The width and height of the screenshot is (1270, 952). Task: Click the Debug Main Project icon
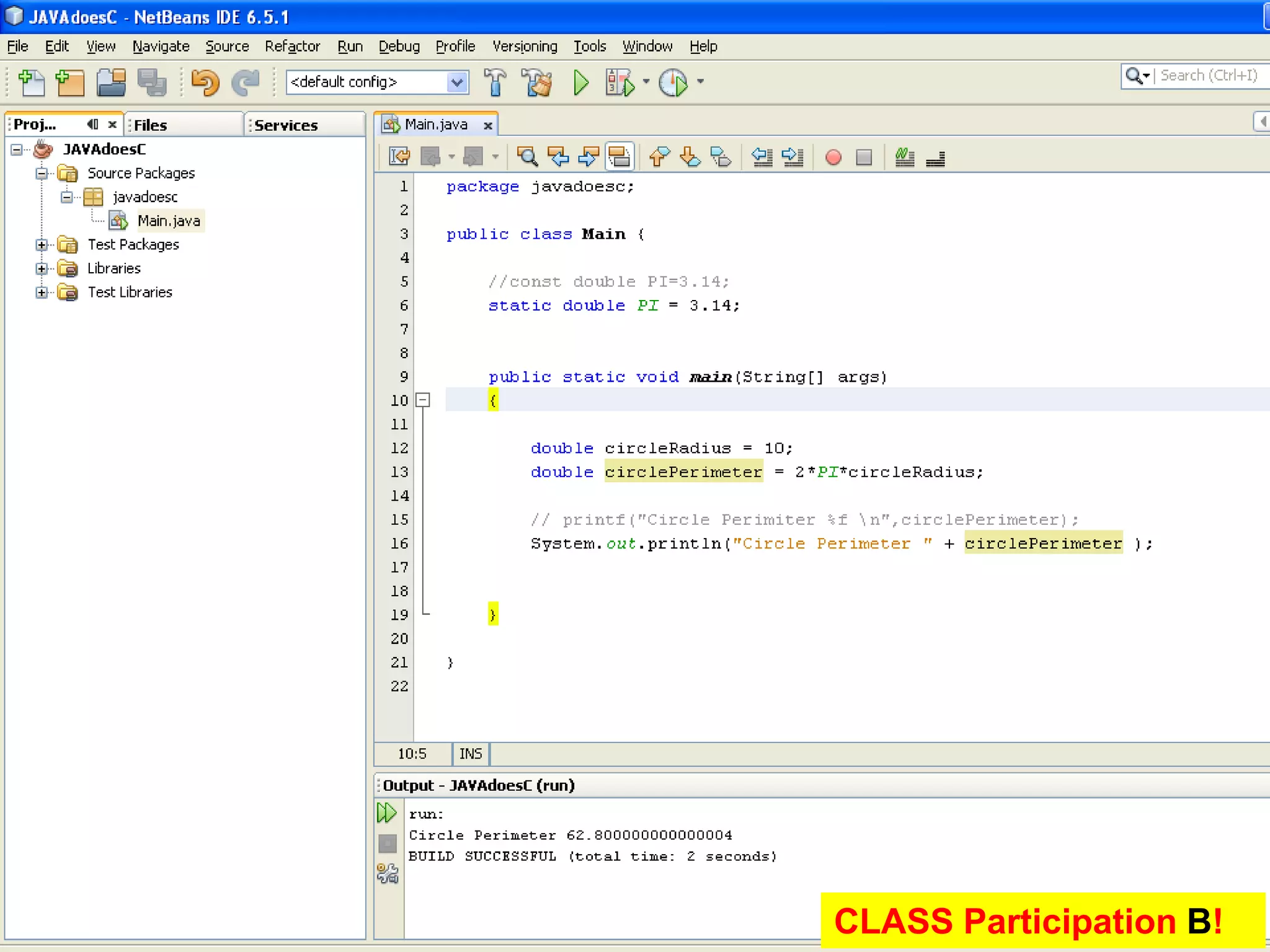(620, 82)
